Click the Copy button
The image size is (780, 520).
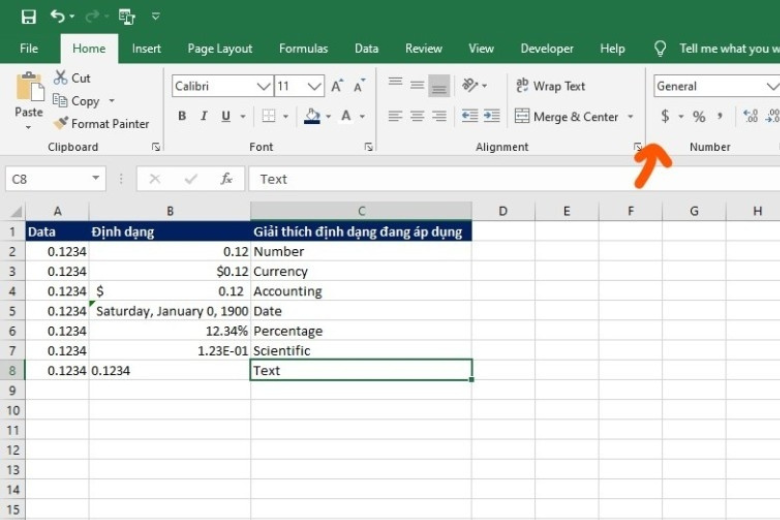point(76,101)
